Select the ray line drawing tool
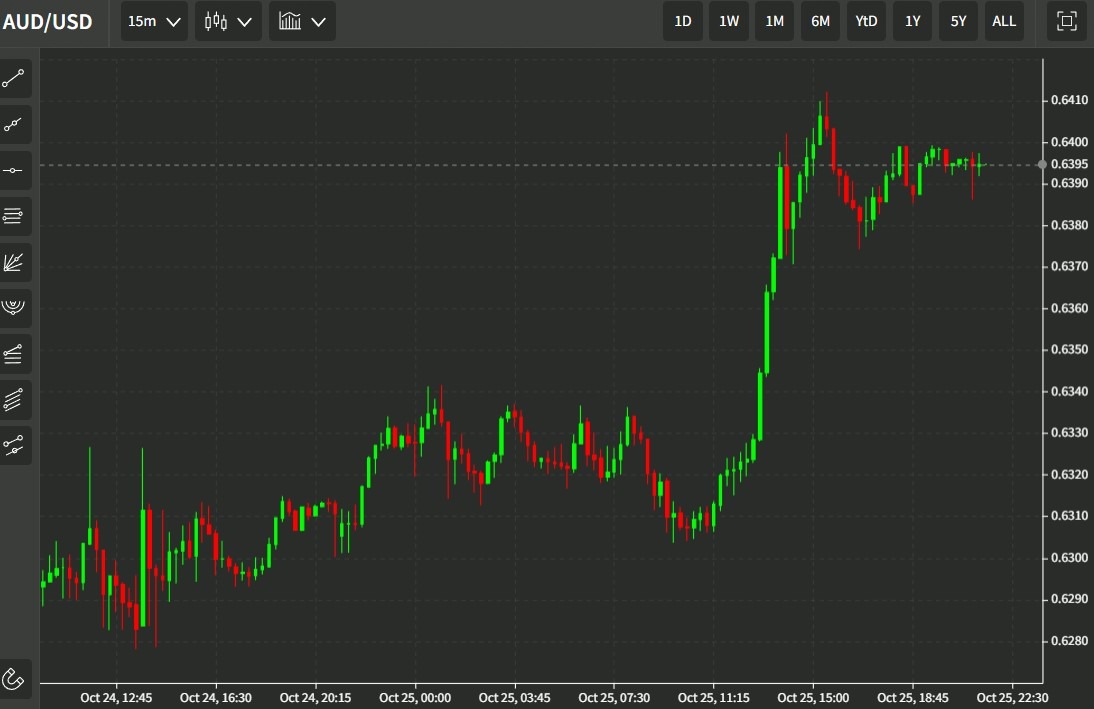The width and height of the screenshot is (1094, 709). pyautogui.click(x=14, y=124)
